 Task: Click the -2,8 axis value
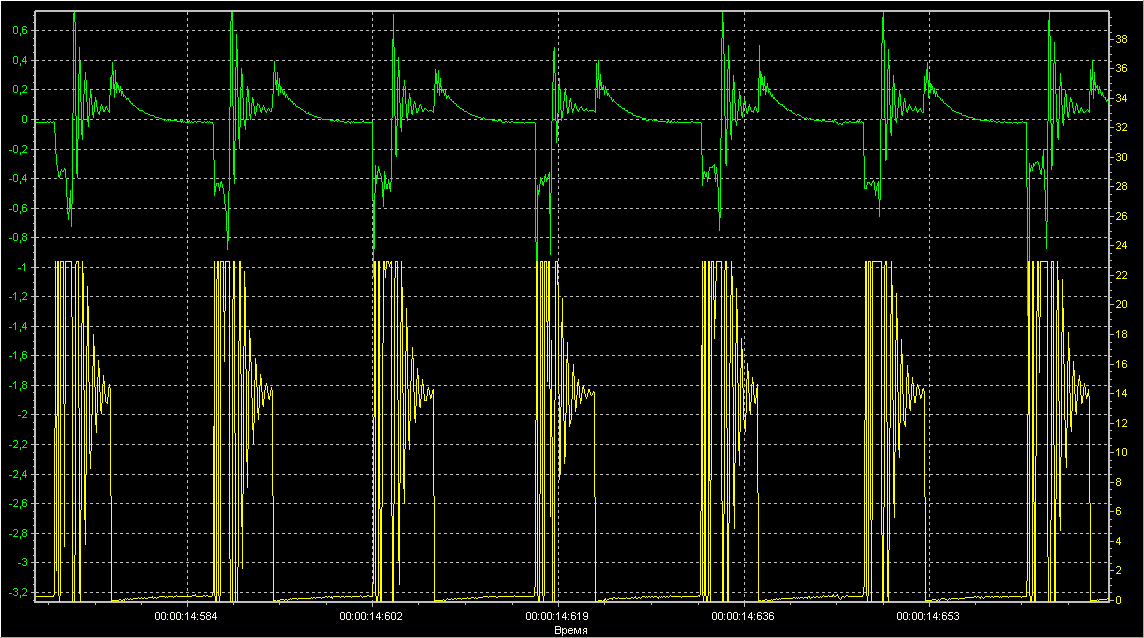pyautogui.click(x=19, y=533)
